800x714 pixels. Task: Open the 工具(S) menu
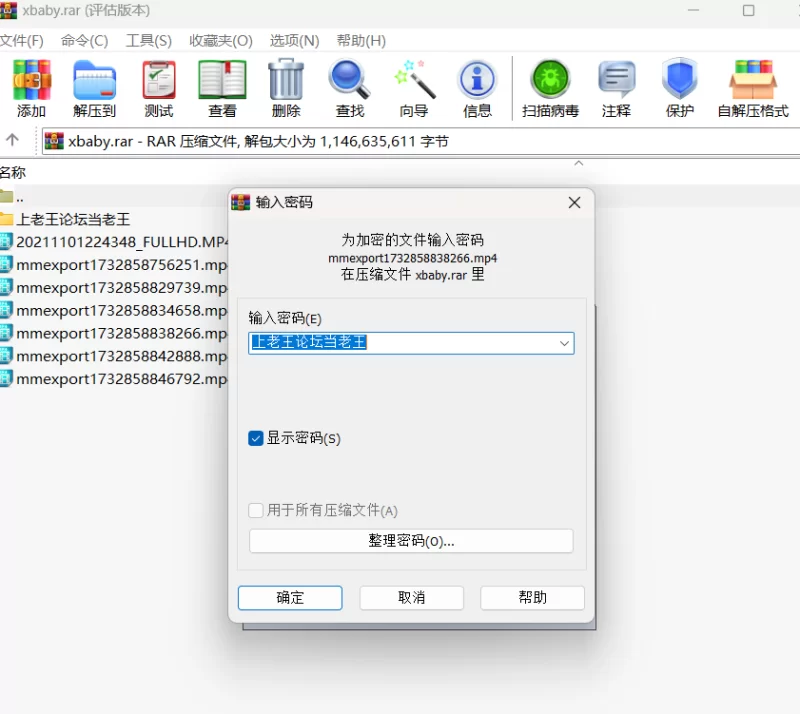tap(149, 40)
